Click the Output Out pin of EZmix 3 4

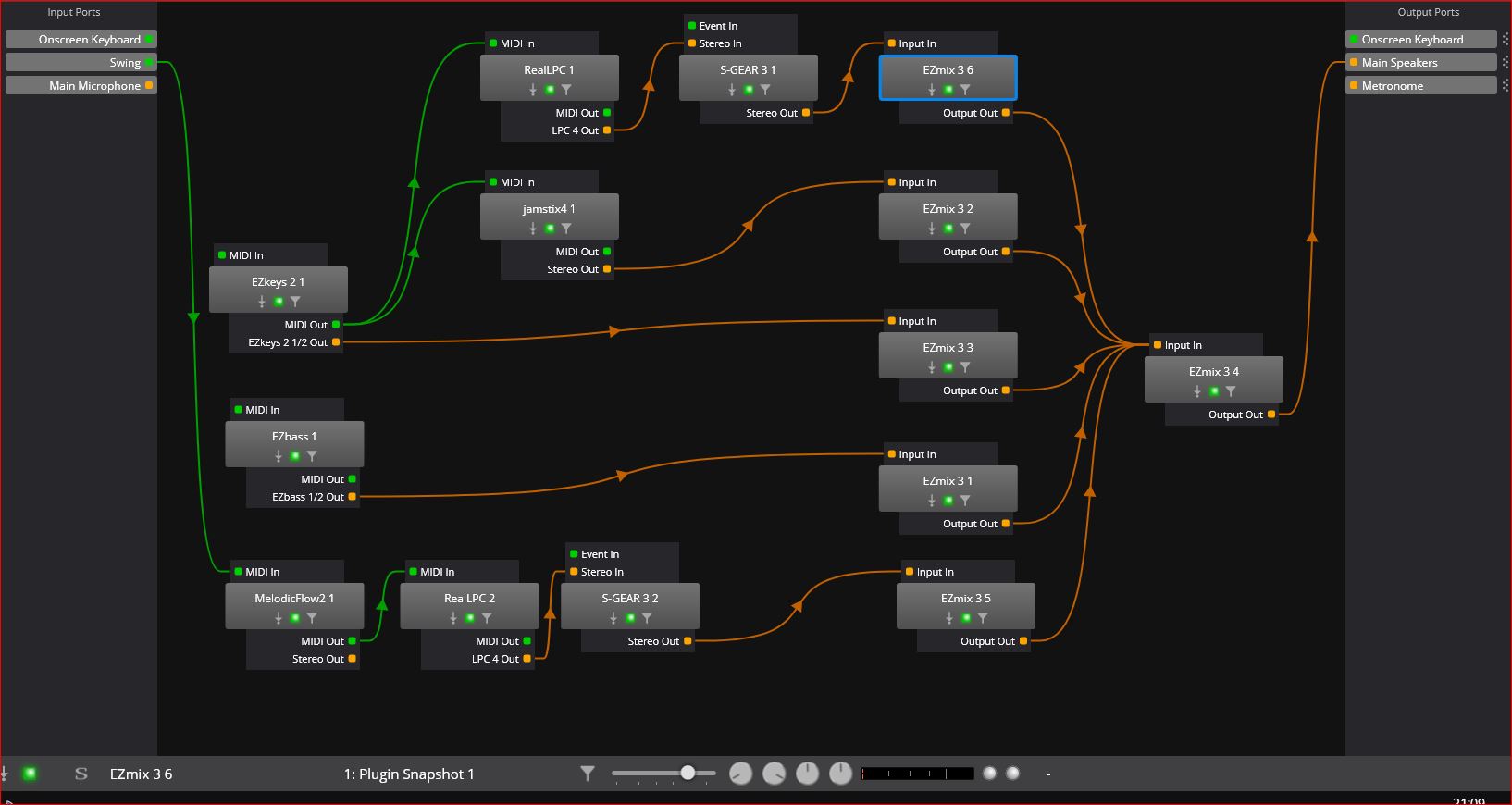tap(1271, 415)
